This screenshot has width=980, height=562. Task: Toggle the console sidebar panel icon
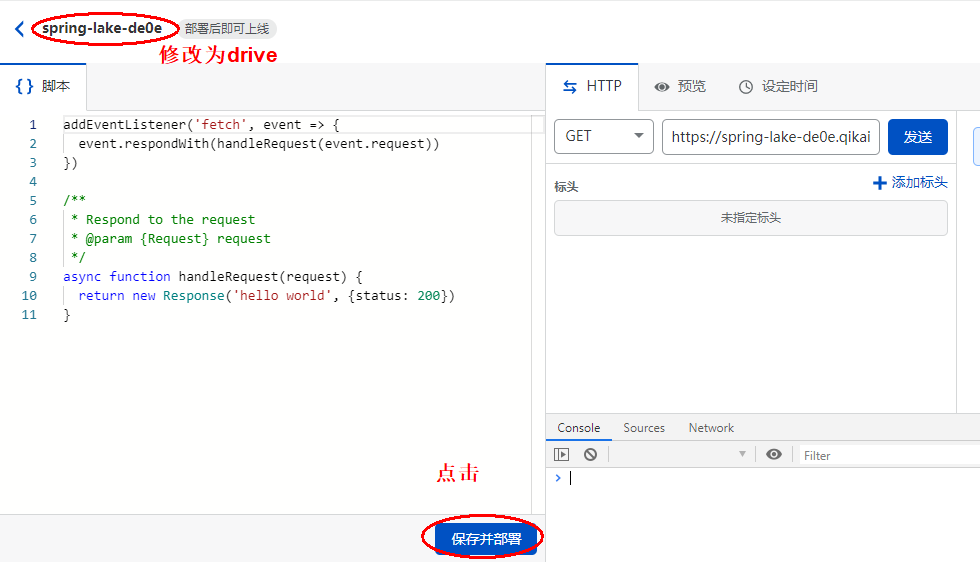[561, 454]
